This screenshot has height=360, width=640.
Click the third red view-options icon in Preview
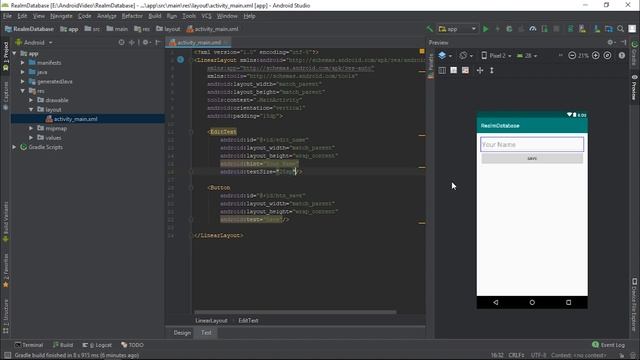click(465, 70)
